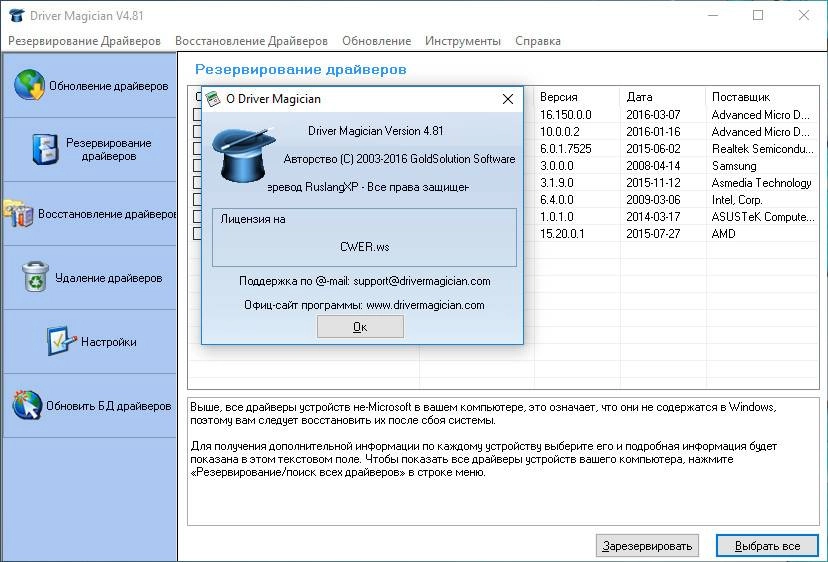828x562 pixels.
Task: Minimize the Driver Magician window
Action: 713,15
